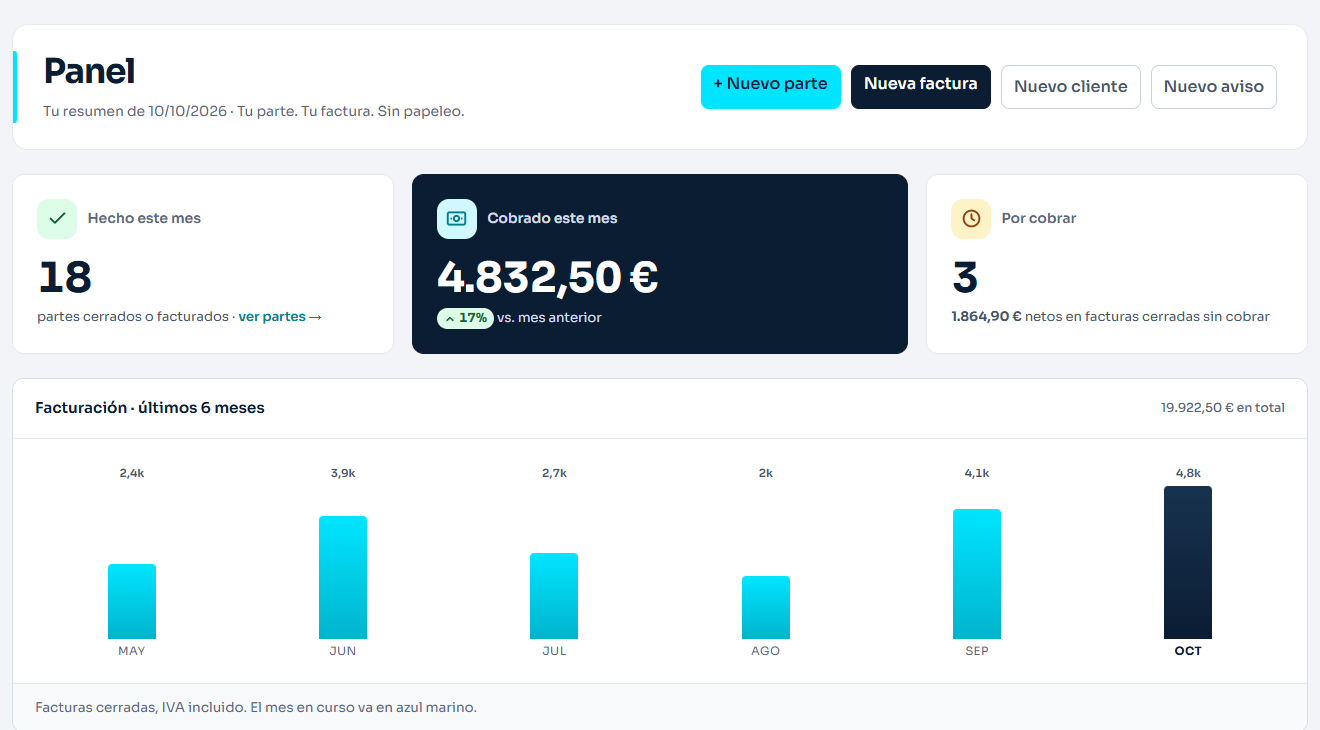Click the Panel page heading

click(x=90, y=72)
